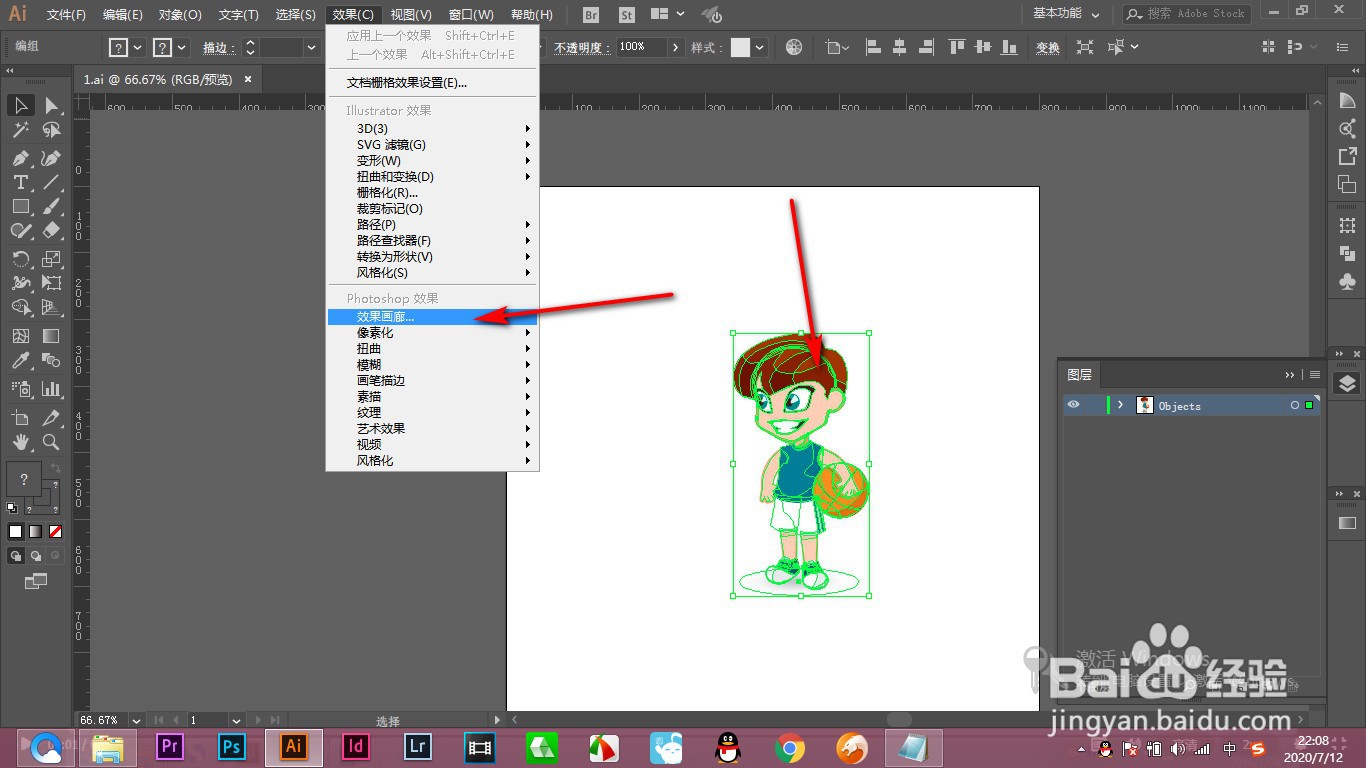Pick the Magic Wand tool

click(x=21, y=130)
